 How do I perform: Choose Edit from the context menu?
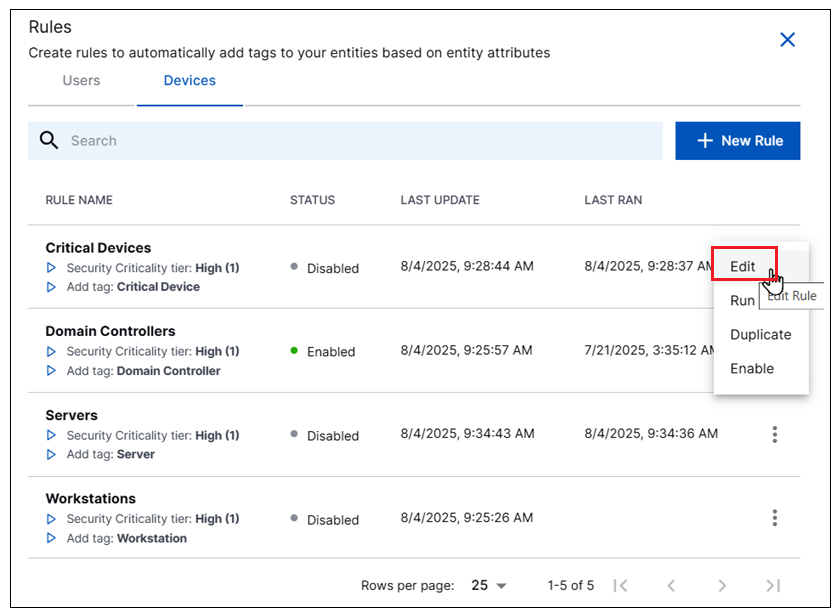(743, 266)
